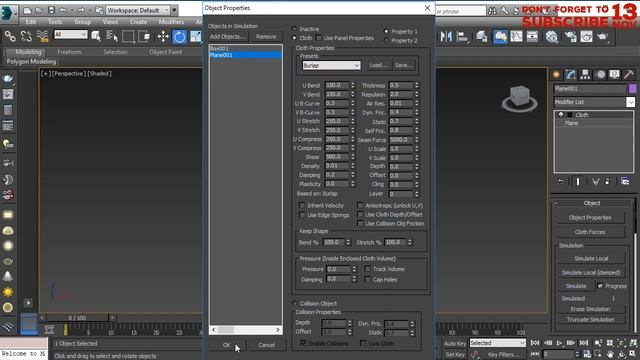The width and height of the screenshot is (640, 360).
Task: Click the Configure Modifier Sets icon
Action: tap(625, 181)
